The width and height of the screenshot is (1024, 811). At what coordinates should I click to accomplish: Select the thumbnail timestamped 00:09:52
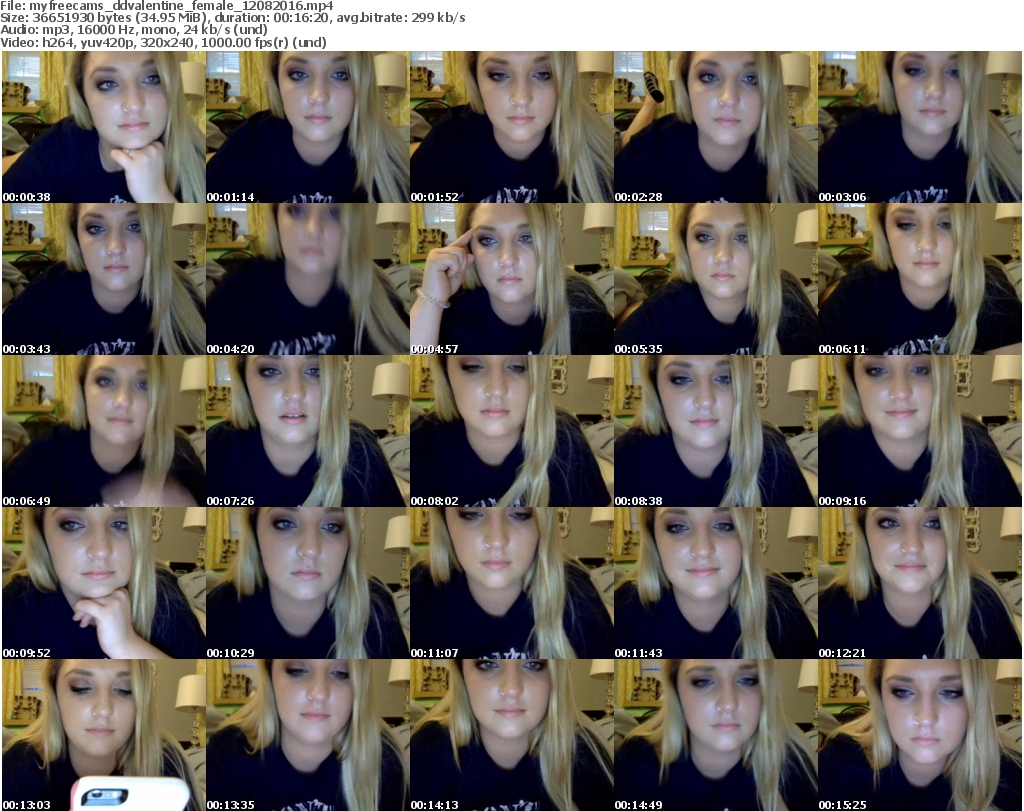point(104,583)
